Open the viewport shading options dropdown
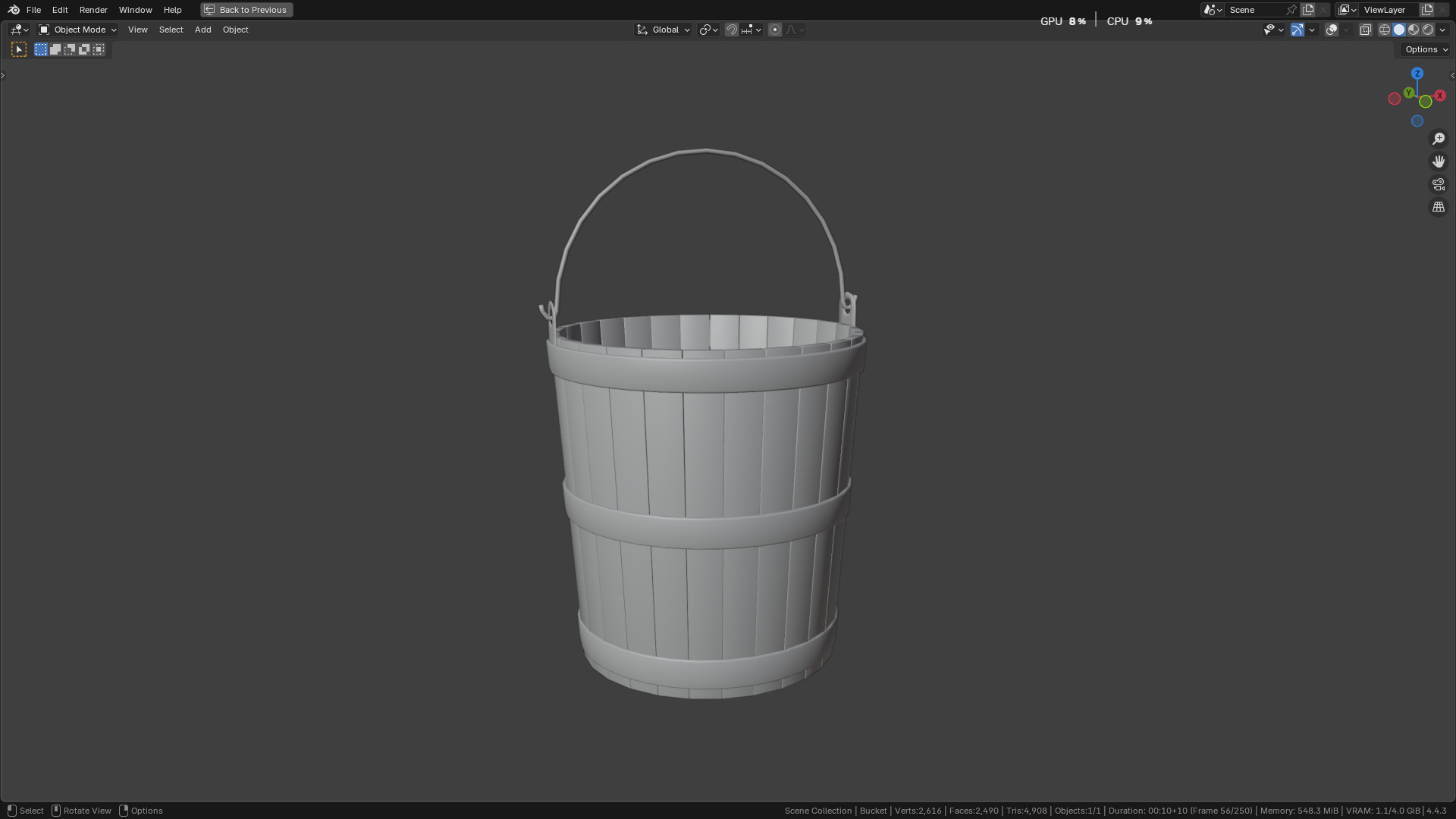Image resolution: width=1456 pixels, height=819 pixels. pyautogui.click(x=1442, y=30)
